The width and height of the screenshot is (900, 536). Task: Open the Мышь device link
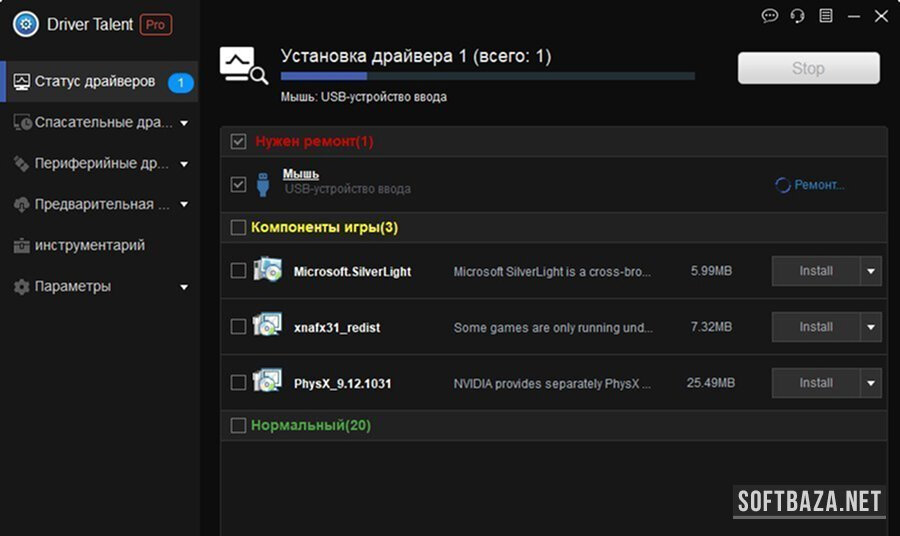301,174
